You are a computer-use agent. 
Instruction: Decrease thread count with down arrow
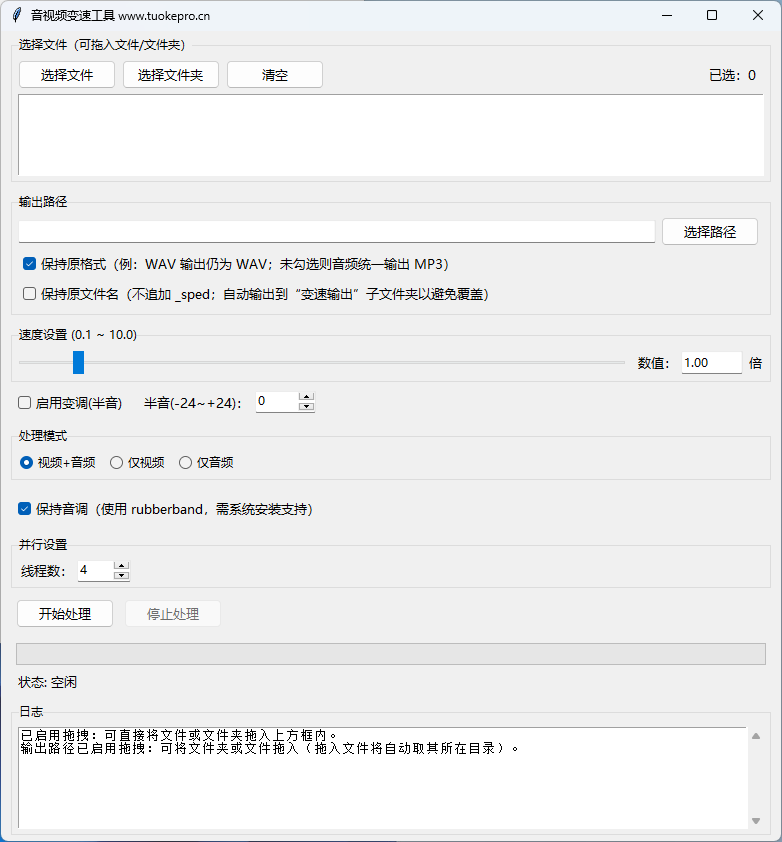click(122, 576)
